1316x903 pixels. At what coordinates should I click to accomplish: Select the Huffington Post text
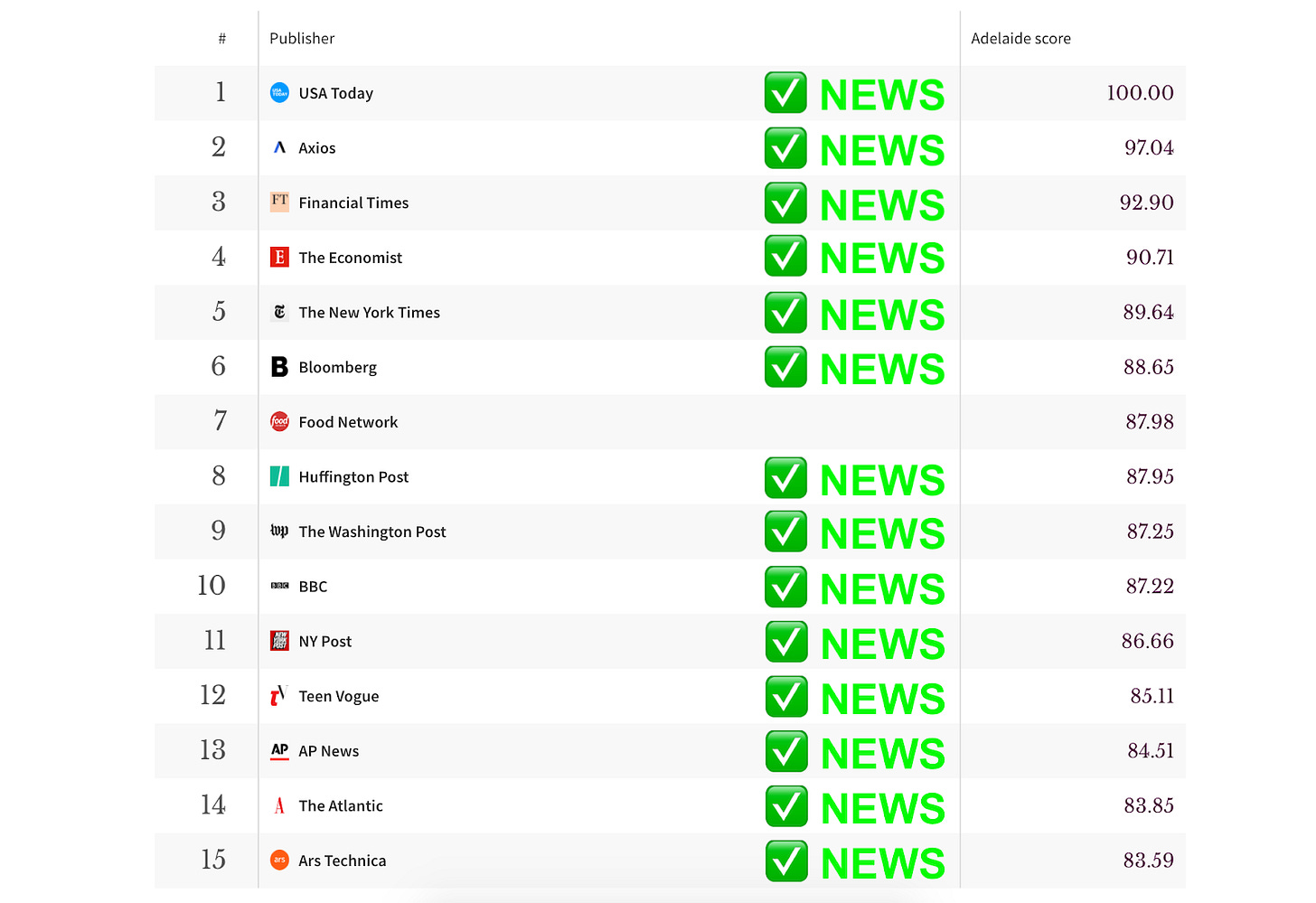pos(353,477)
